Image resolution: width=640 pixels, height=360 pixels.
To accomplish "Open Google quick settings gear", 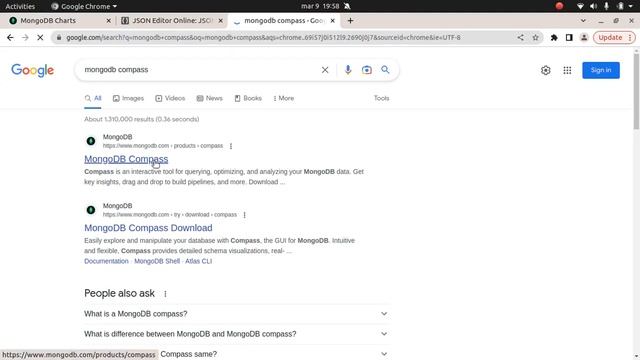I will tap(546, 70).
